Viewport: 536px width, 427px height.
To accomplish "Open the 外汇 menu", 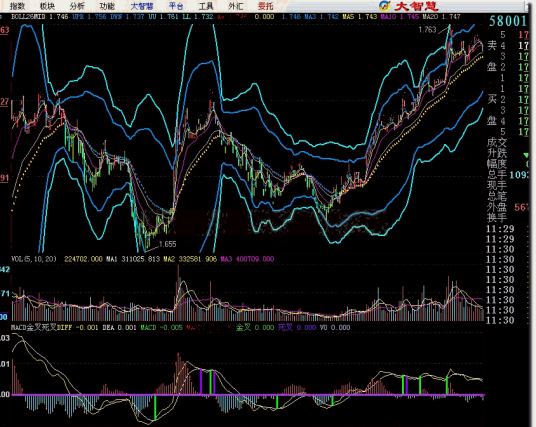I will click(236, 6).
